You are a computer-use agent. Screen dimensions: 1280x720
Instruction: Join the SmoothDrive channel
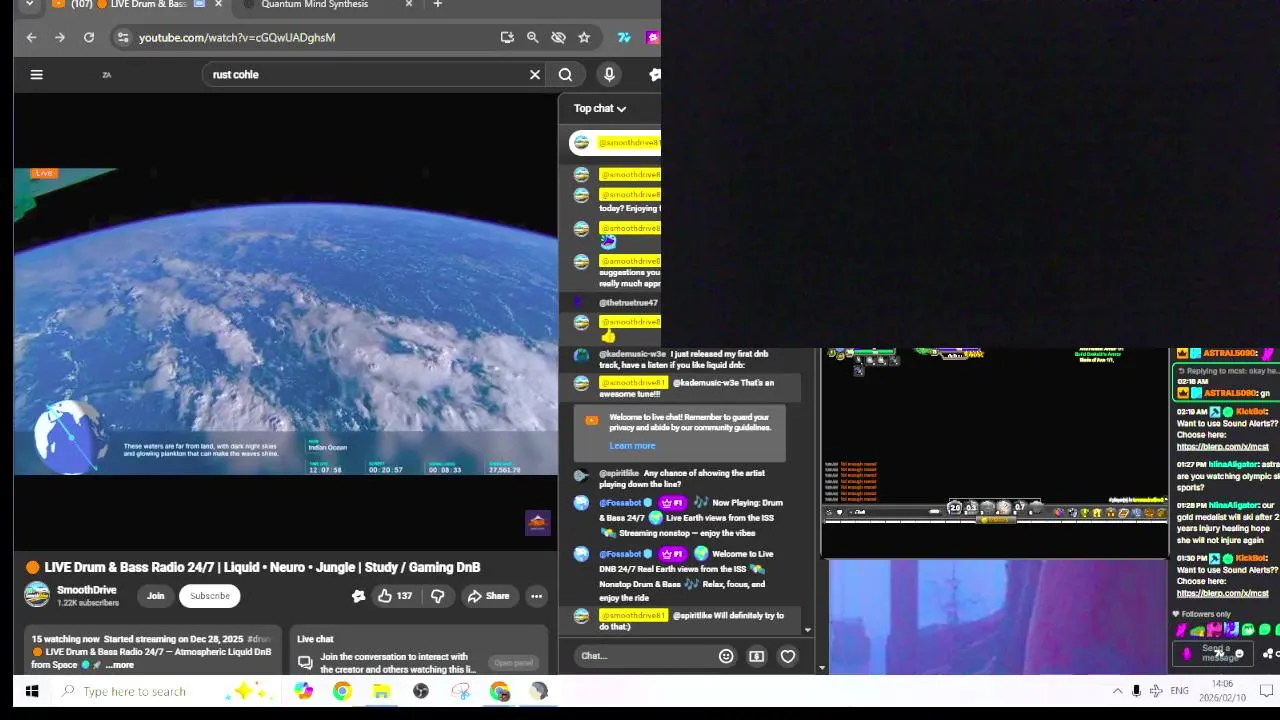[x=156, y=596]
